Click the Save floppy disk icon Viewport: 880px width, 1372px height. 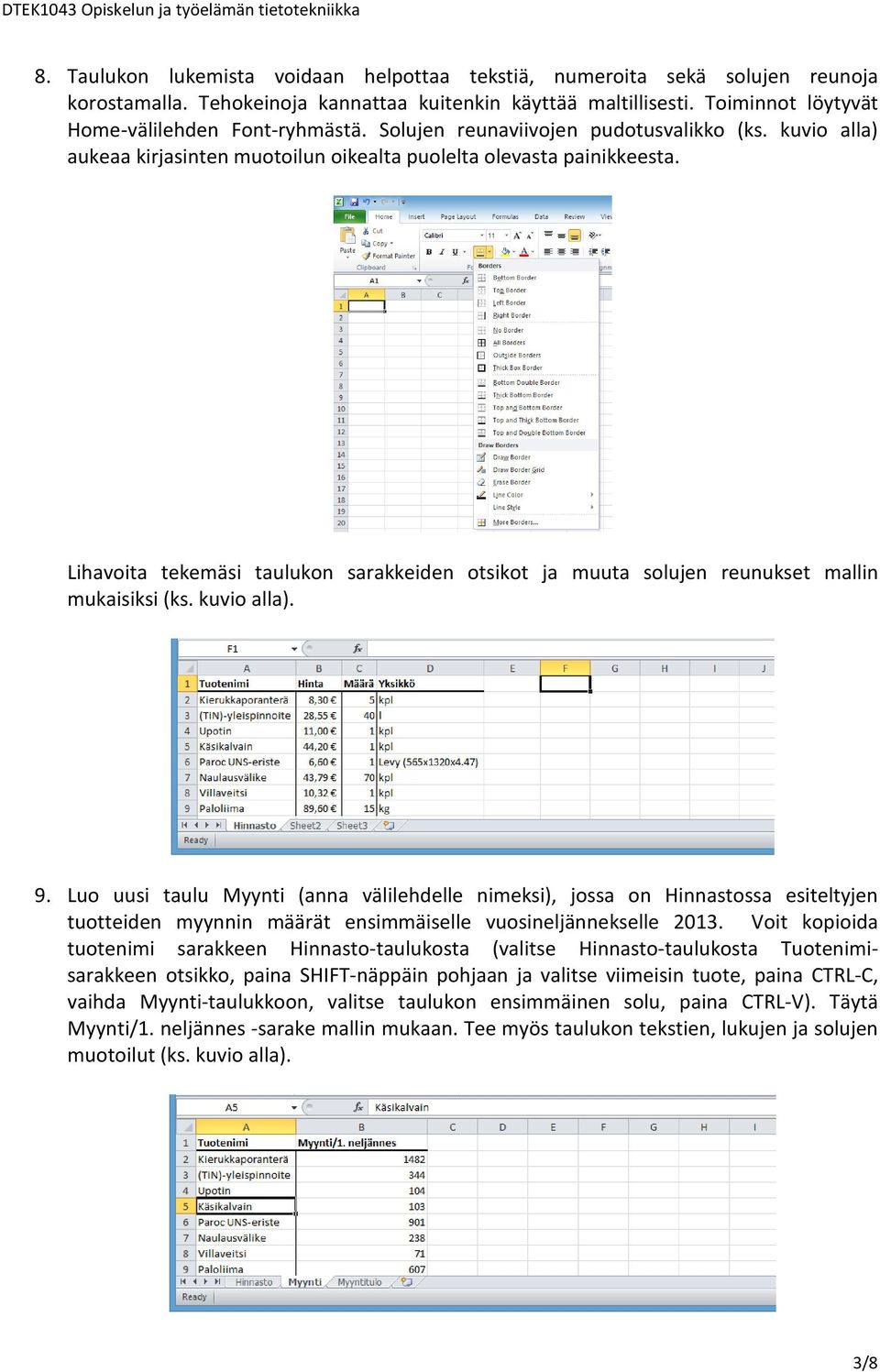(x=354, y=202)
